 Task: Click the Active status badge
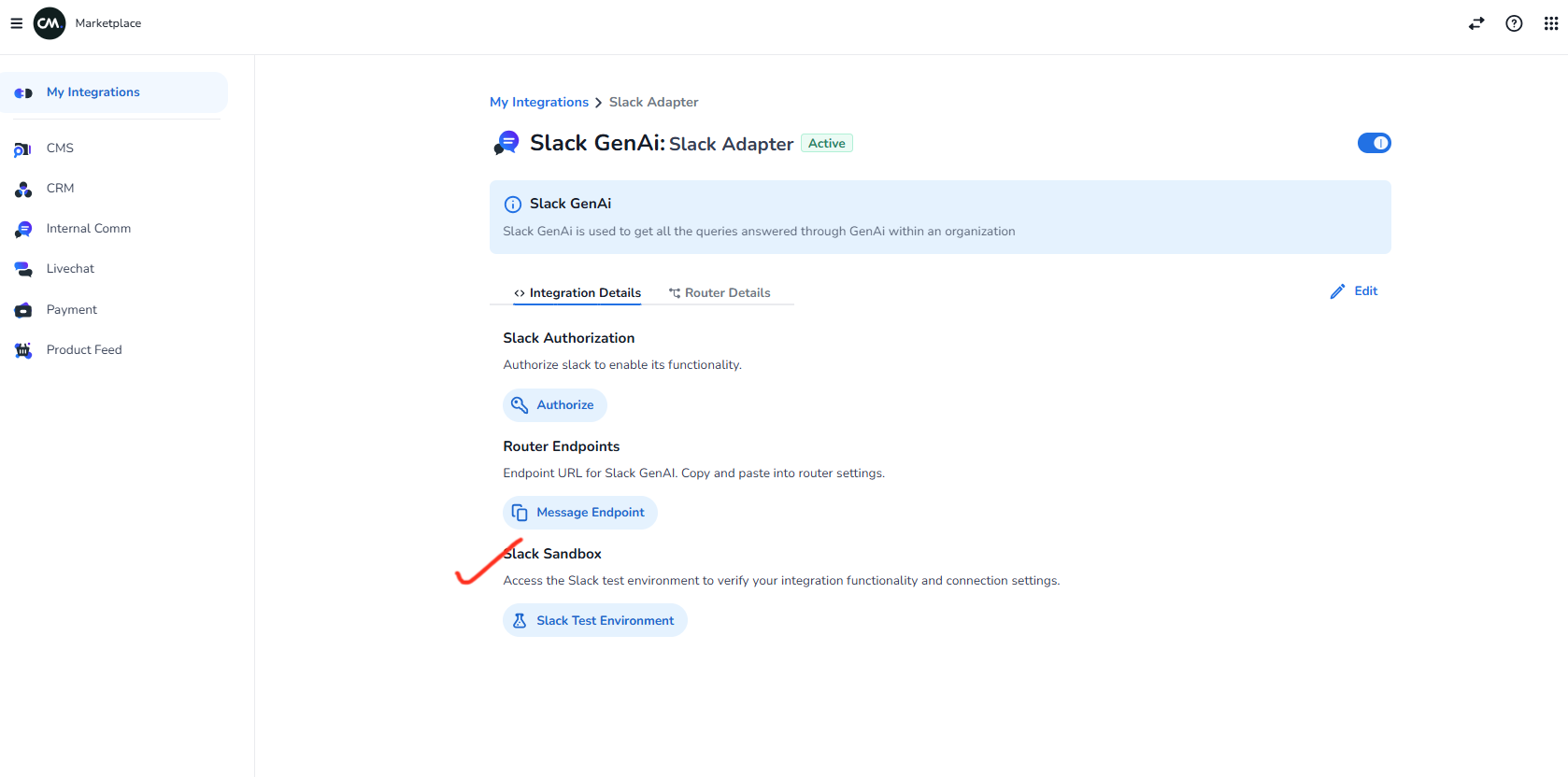[827, 144]
